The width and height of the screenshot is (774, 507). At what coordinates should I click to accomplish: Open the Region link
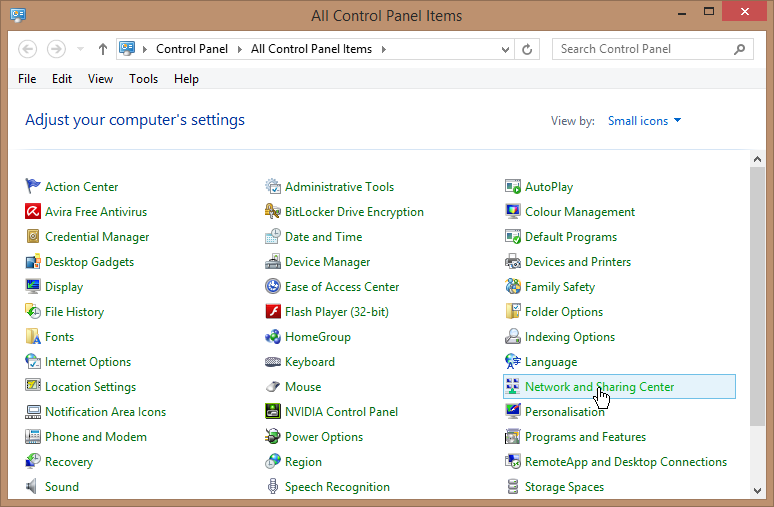tap(303, 462)
